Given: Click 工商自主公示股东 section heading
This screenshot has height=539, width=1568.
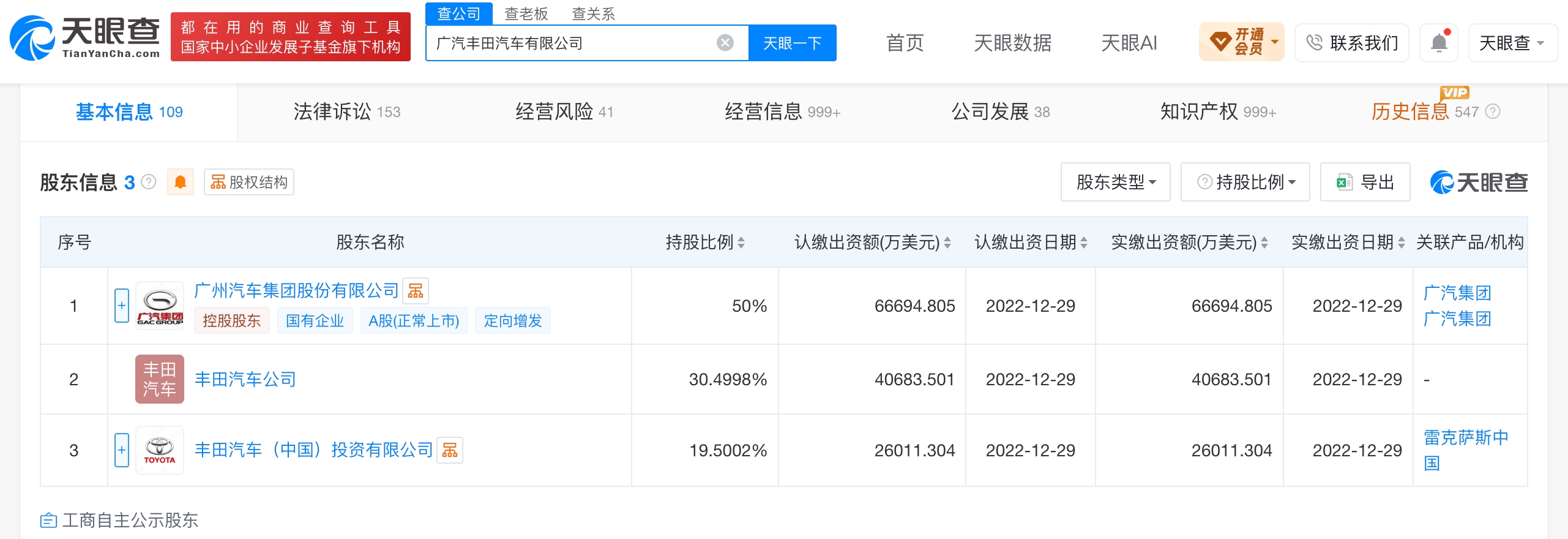Looking at the screenshot, I should (x=119, y=521).
